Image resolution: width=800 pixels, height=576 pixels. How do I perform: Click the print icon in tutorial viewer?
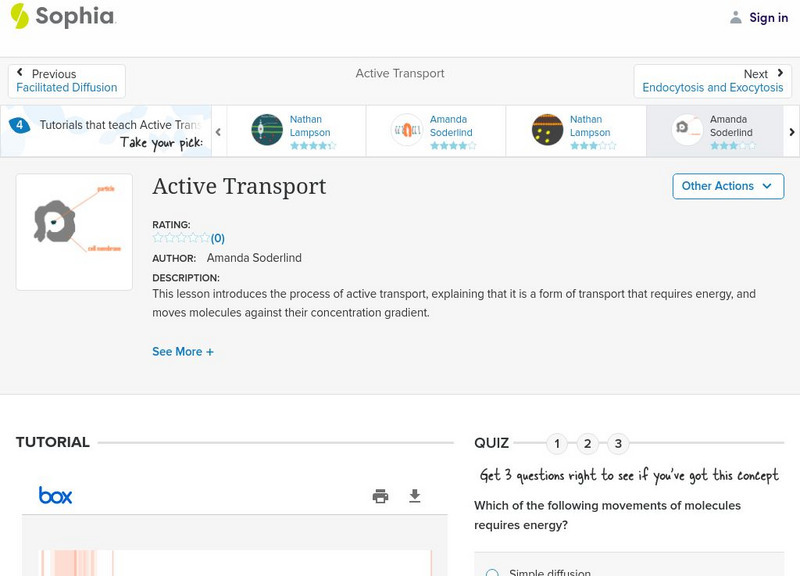tap(380, 496)
